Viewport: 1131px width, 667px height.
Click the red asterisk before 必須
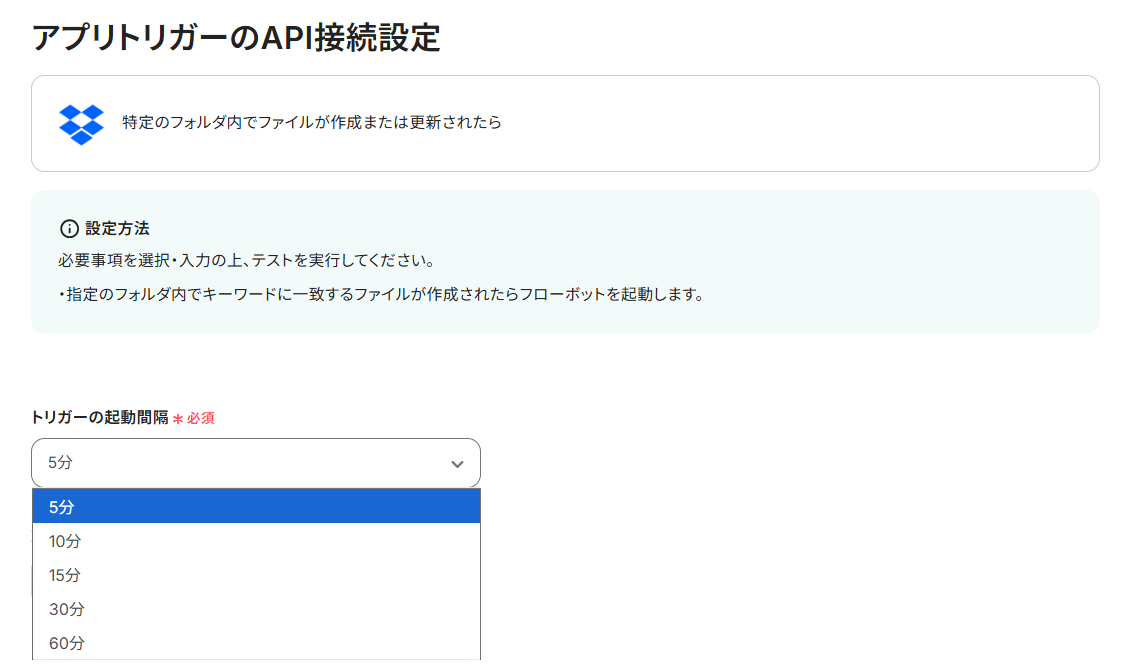(x=178, y=419)
